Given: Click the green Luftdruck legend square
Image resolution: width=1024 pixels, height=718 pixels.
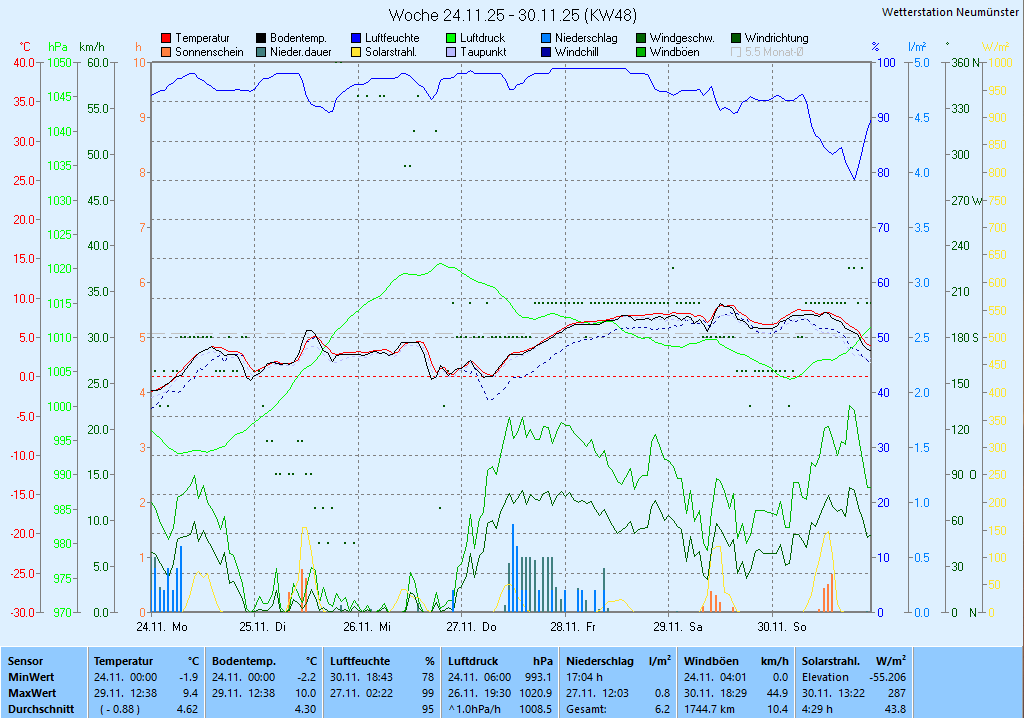Looking at the screenshot, I should [x=451, y=38].
